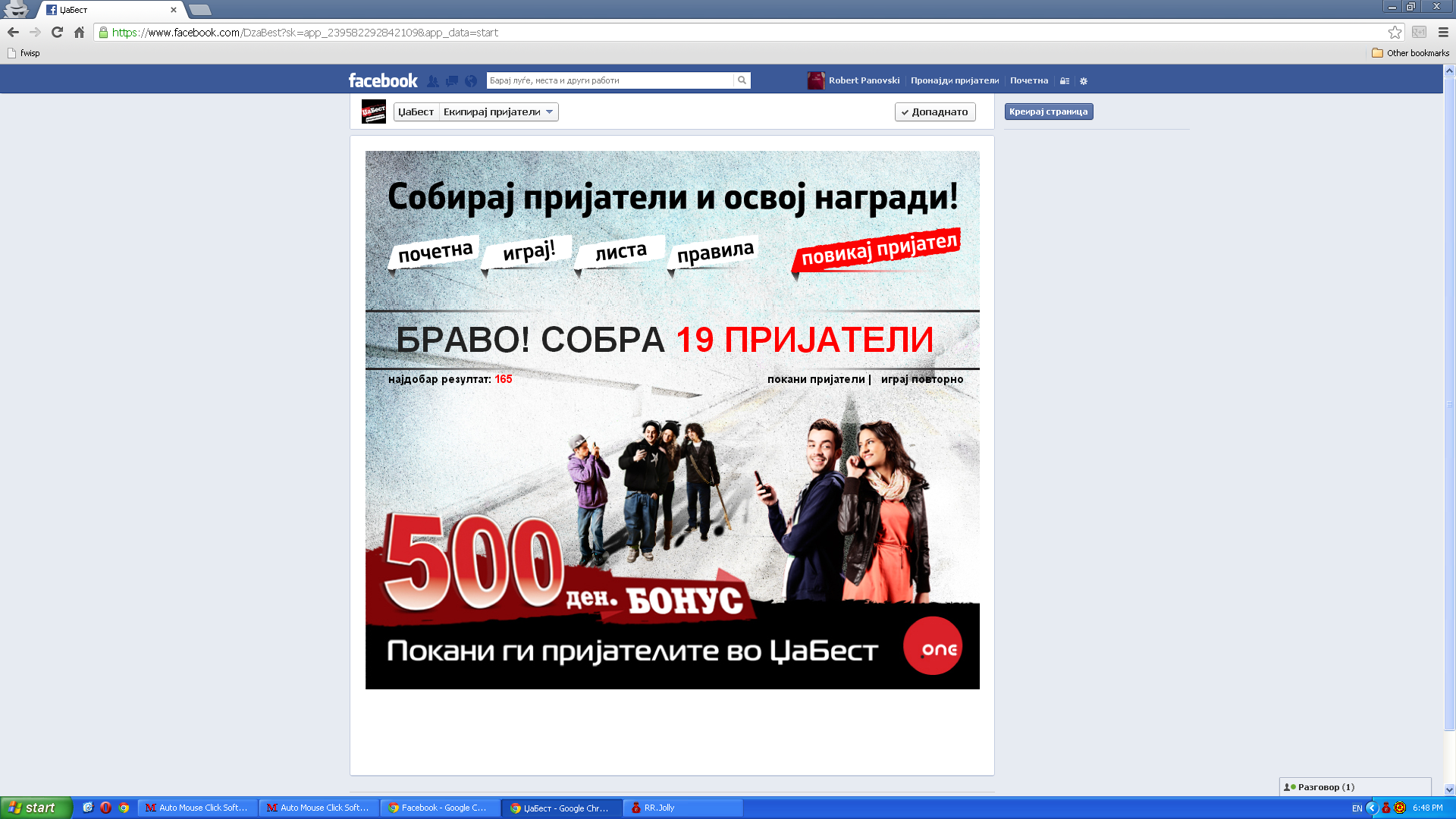
Task: Click the red figure tray icon
Action: pyautogui.click(x=1386, y=808)
